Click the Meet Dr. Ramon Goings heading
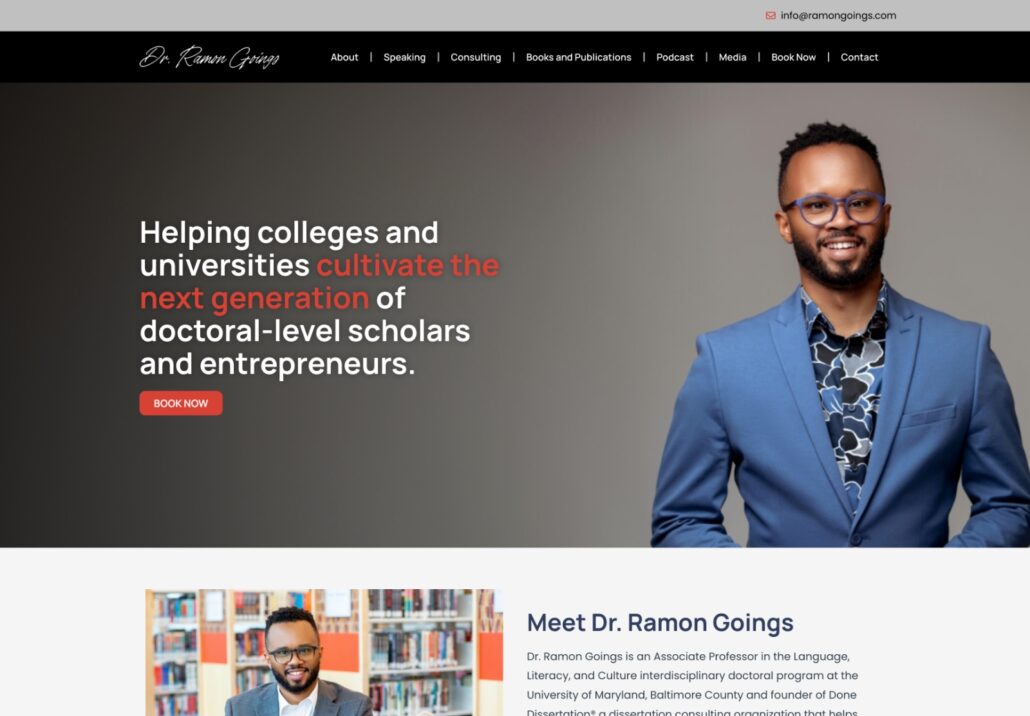This screenshot has width=1030, height=716. coord(660,623)
